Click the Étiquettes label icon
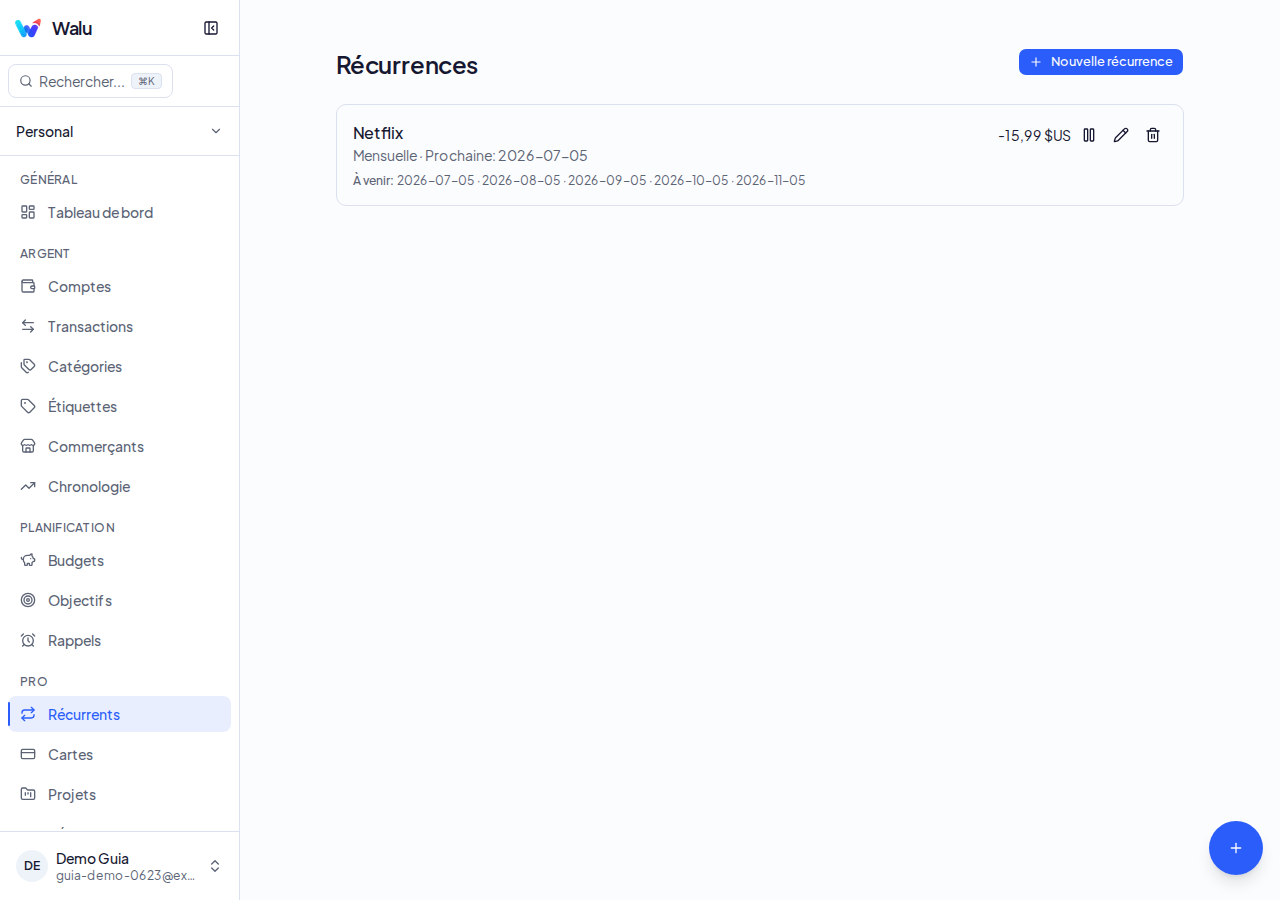 28,406
